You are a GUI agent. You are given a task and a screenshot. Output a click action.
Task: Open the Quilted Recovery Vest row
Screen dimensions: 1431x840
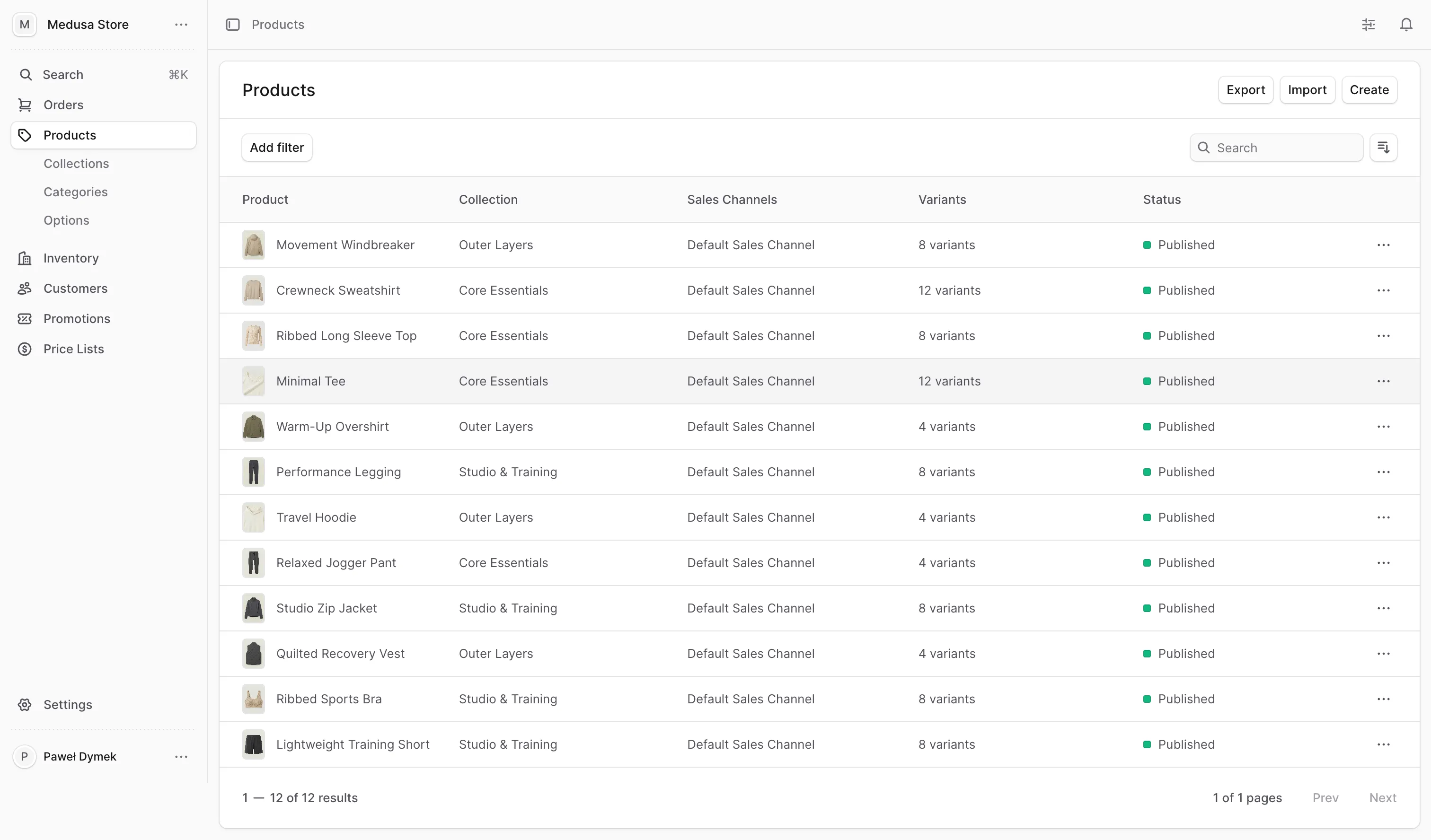tap(820, 654)
